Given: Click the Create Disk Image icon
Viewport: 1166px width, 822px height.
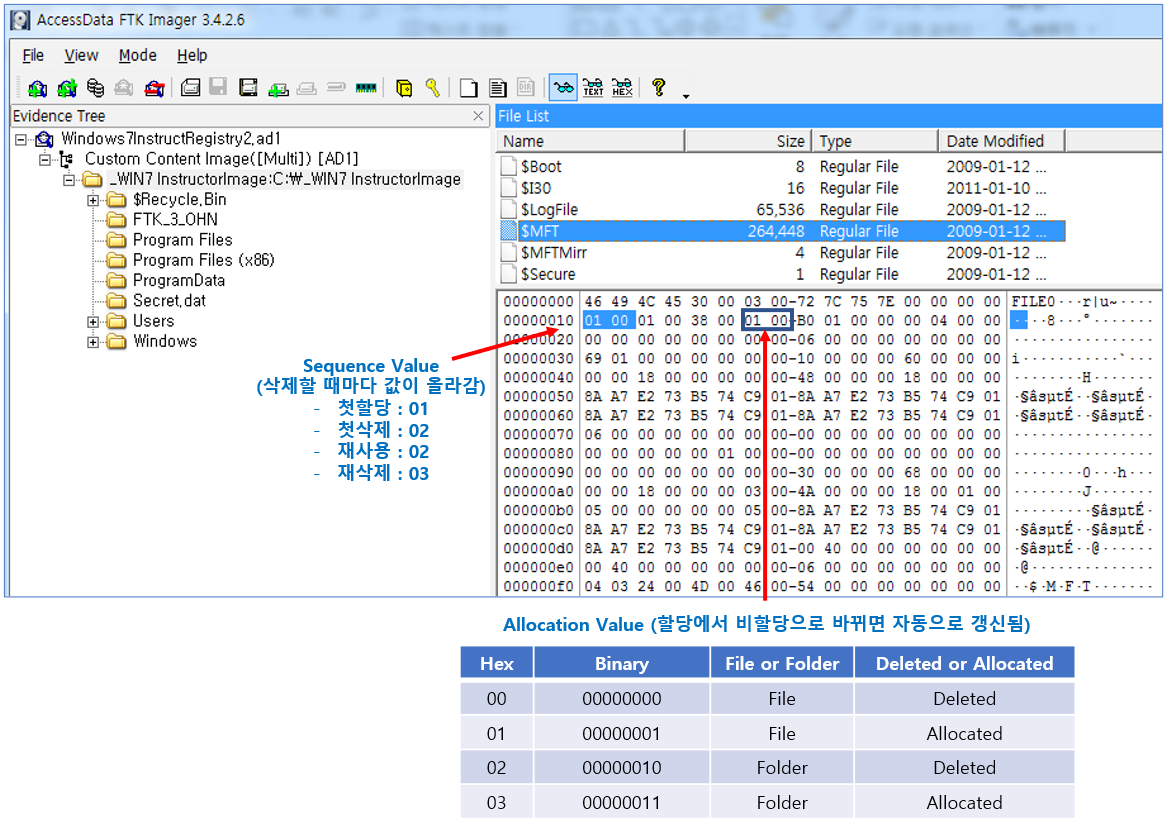Looking at the screenshot, I should 190,88.
